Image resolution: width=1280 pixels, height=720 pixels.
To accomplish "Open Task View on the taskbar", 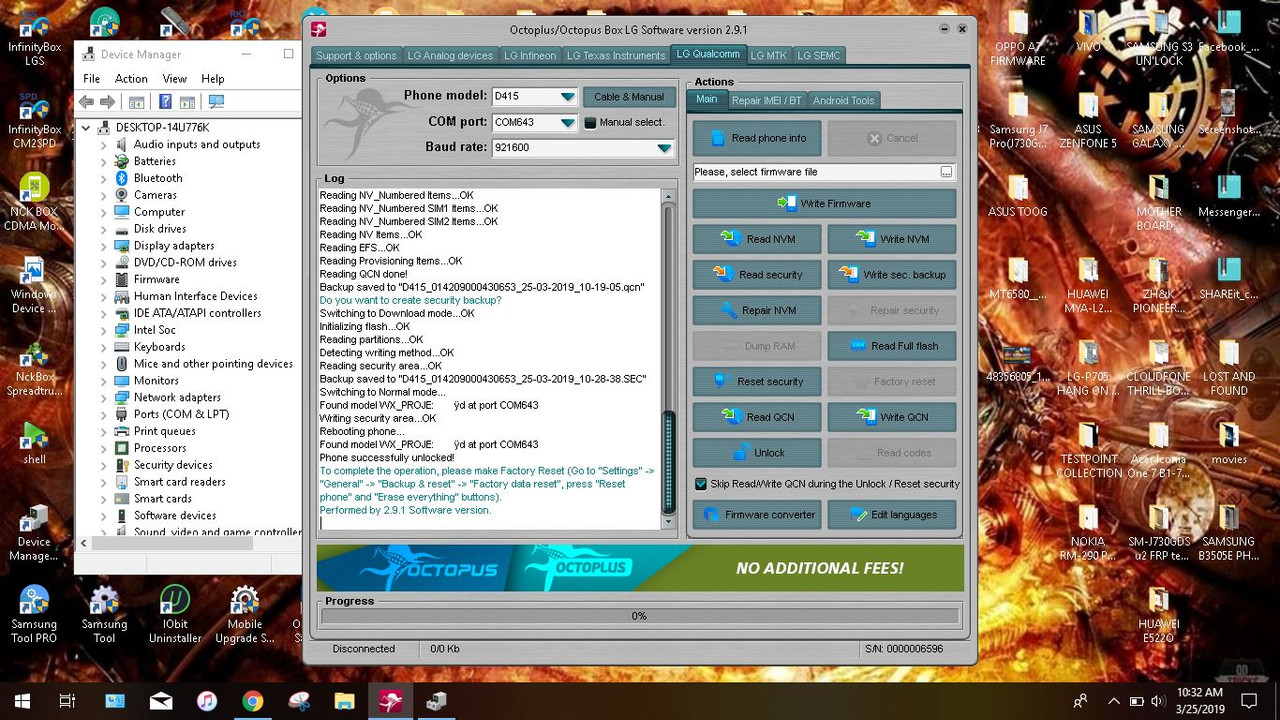I will [67, 701].
